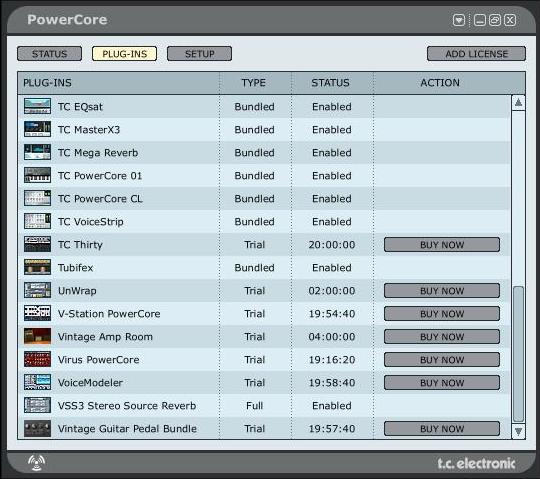Switch to the STATUS tab
The image size is (540, 479).
[50, 54]
